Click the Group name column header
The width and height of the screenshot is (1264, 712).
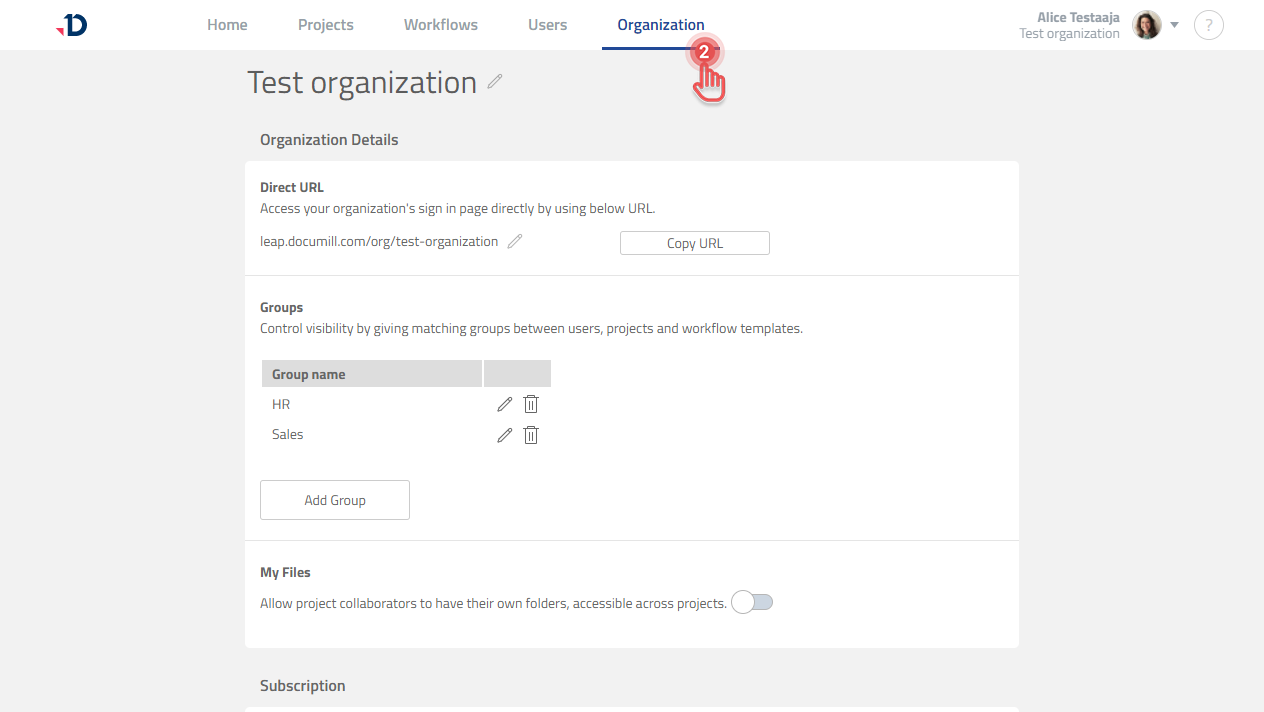[x=310, y=373]
